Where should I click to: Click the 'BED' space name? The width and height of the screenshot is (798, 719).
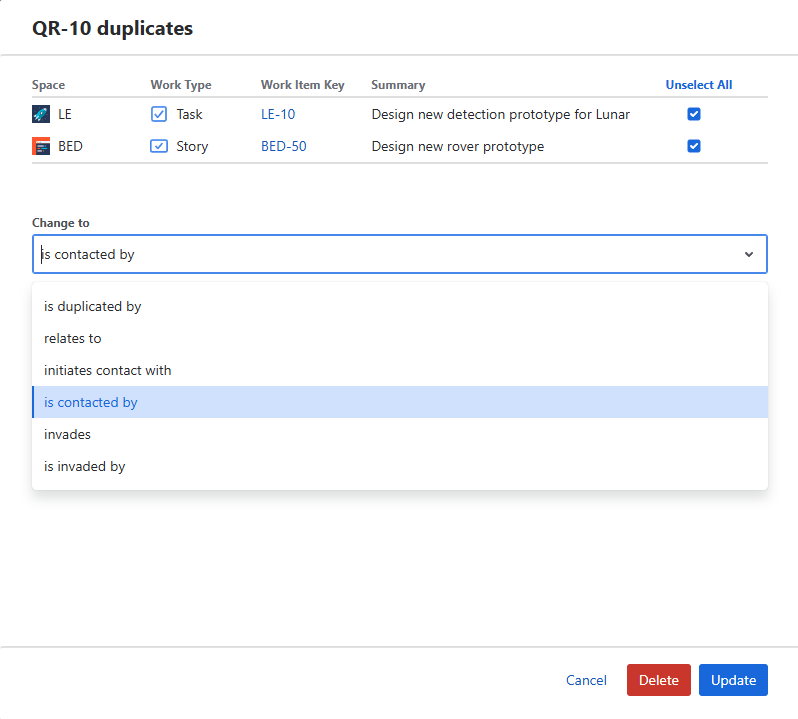point(70,146)
